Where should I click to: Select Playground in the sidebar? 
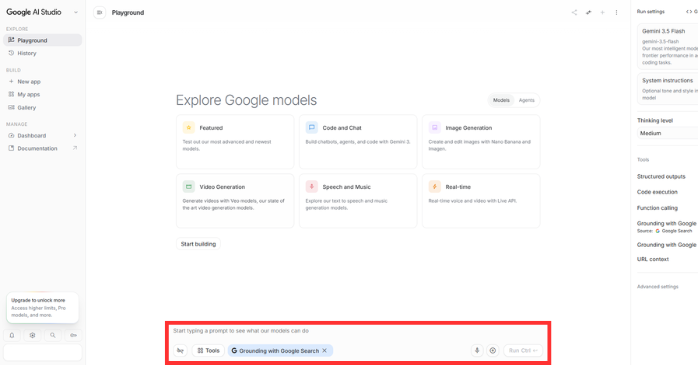[43, 40]
